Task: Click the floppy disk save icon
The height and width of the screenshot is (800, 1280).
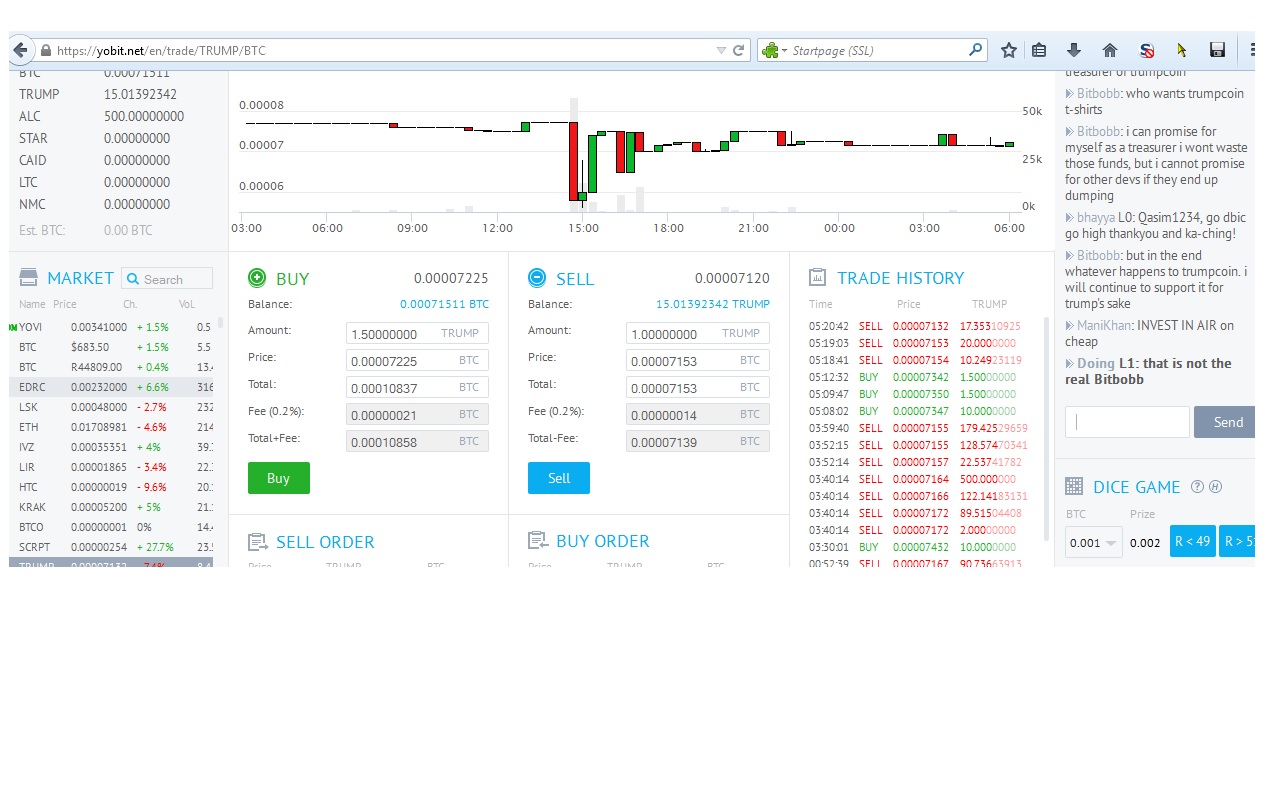Action: (1217, 50)
